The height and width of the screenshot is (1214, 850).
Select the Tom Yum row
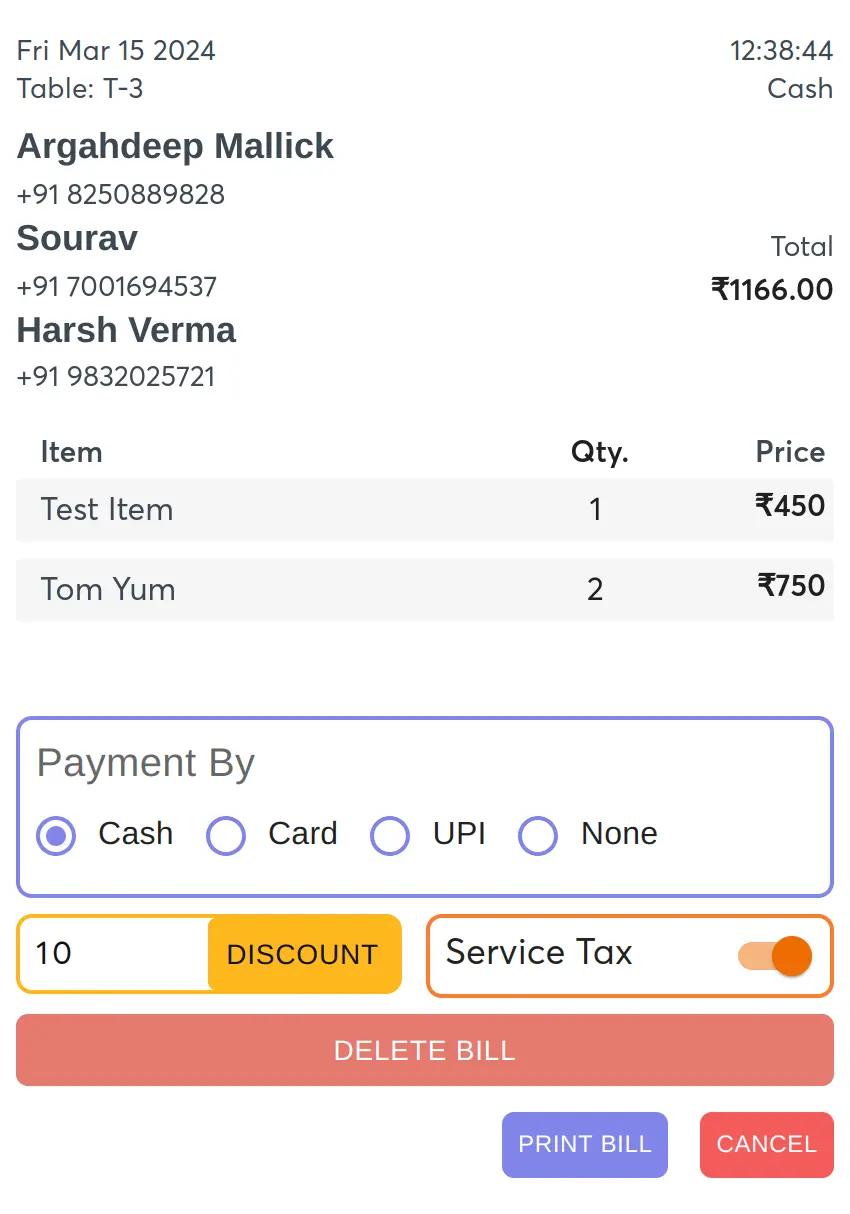tap(424, 590)
